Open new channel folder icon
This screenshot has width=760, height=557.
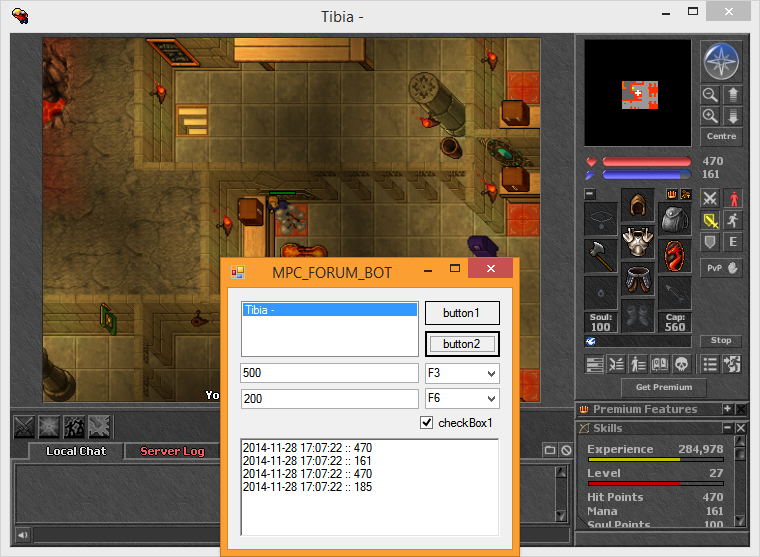[x=550, y=450]
